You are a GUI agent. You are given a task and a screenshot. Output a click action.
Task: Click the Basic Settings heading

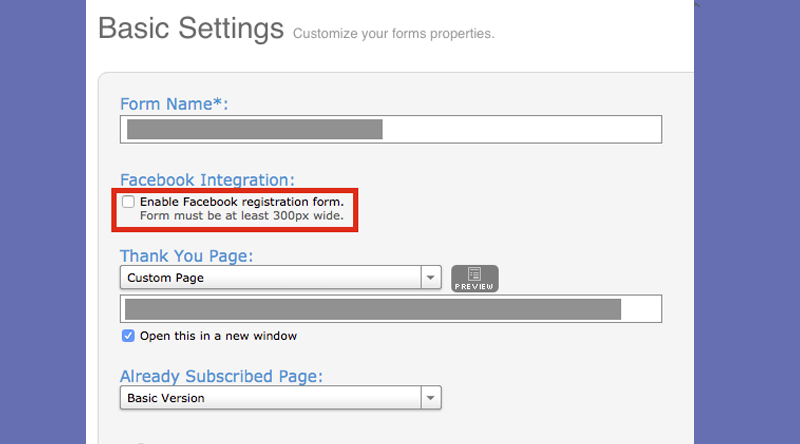pyautogui.click(x=191, y=28)
